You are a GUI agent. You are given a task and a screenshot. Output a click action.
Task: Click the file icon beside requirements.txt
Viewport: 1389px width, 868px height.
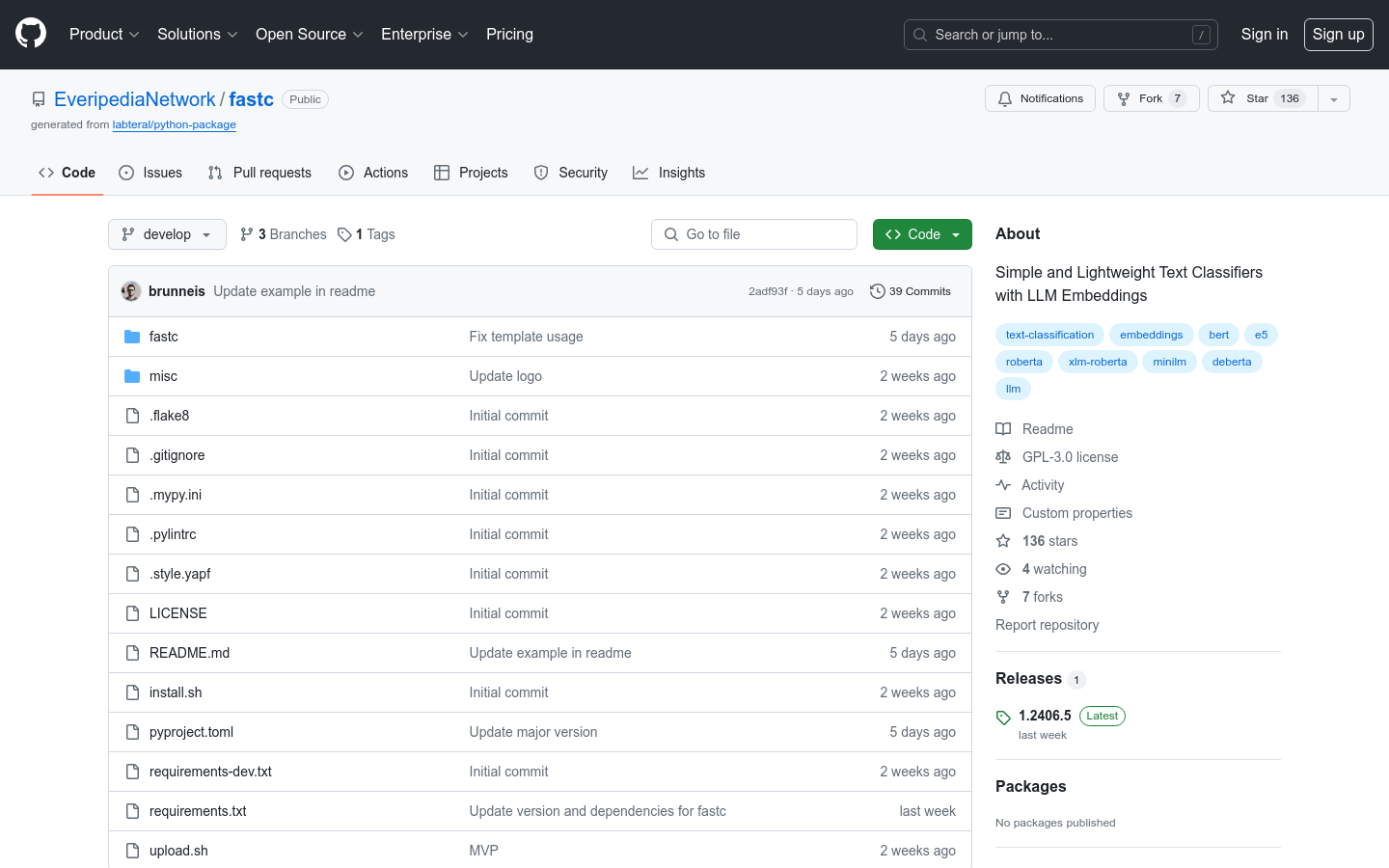[132, 811]
